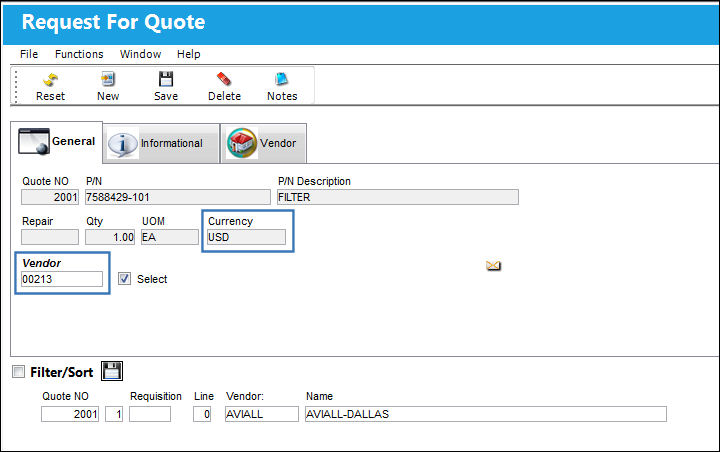Click the empty Repair field
720x452 pixels.
[50, 237]
